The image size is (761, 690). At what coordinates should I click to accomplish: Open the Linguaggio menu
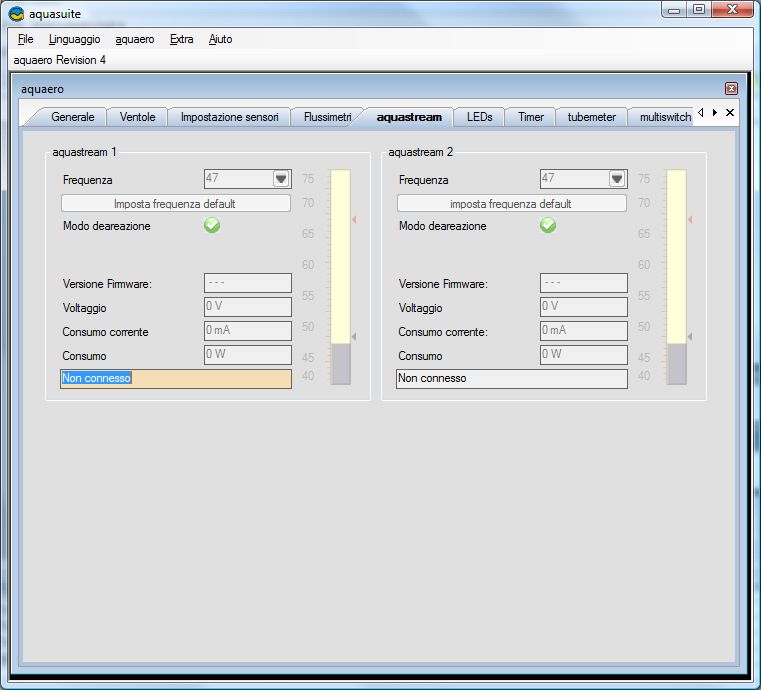pos(74,39)
